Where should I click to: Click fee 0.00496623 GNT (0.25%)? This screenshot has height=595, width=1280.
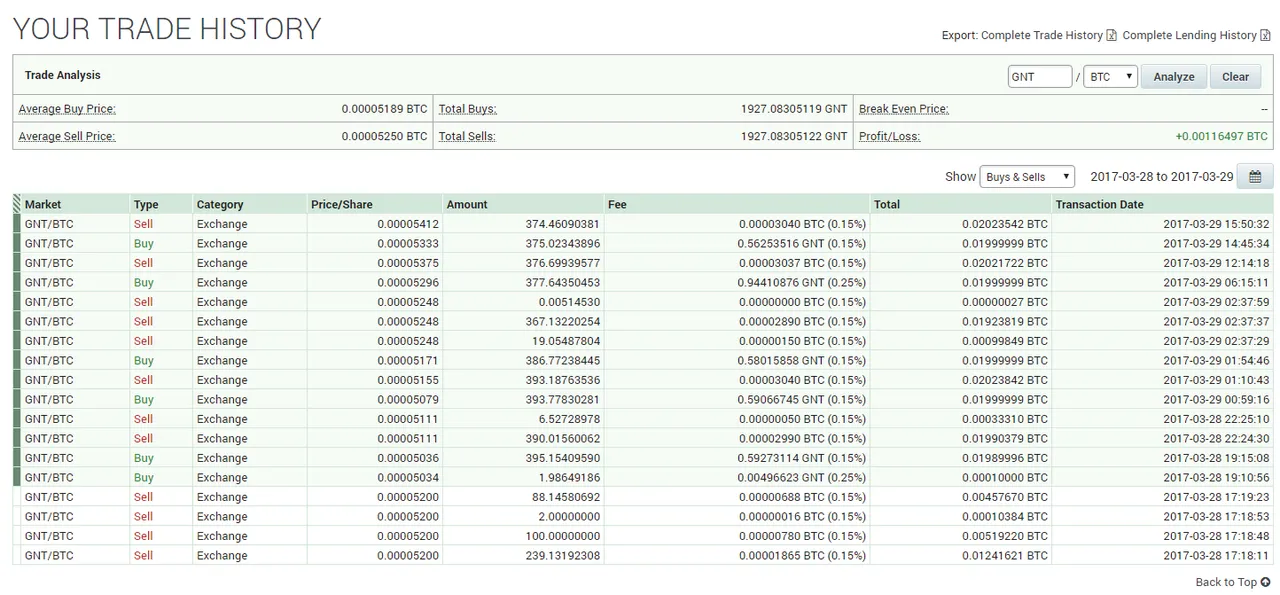coord(802,478)
